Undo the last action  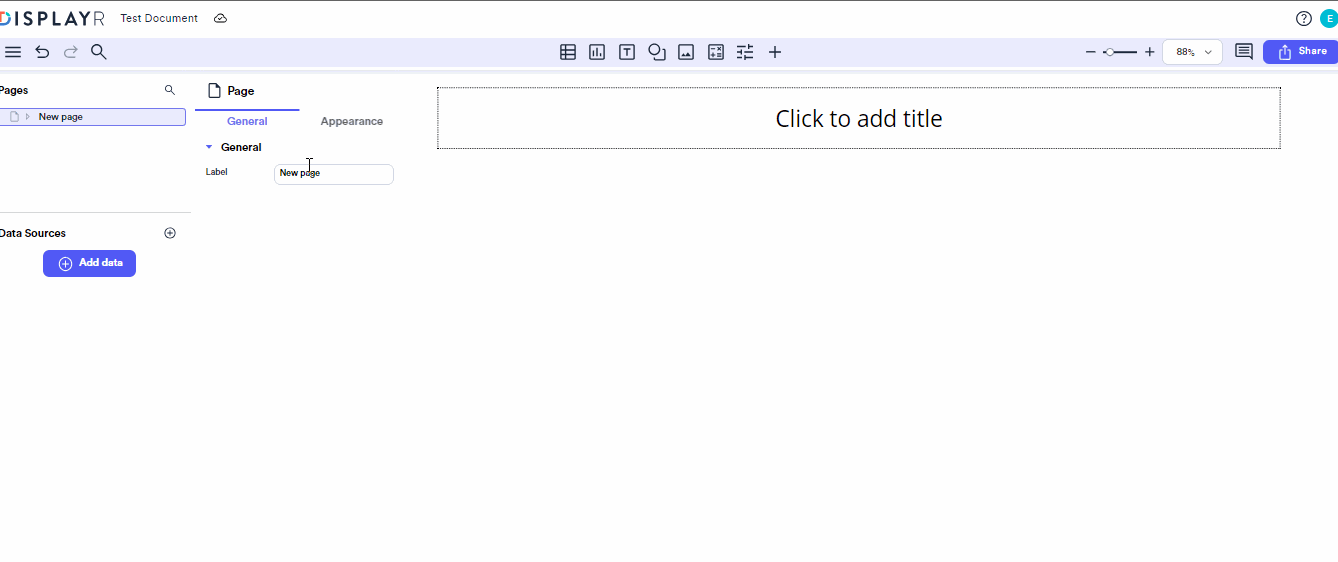(x=42, y=52)
